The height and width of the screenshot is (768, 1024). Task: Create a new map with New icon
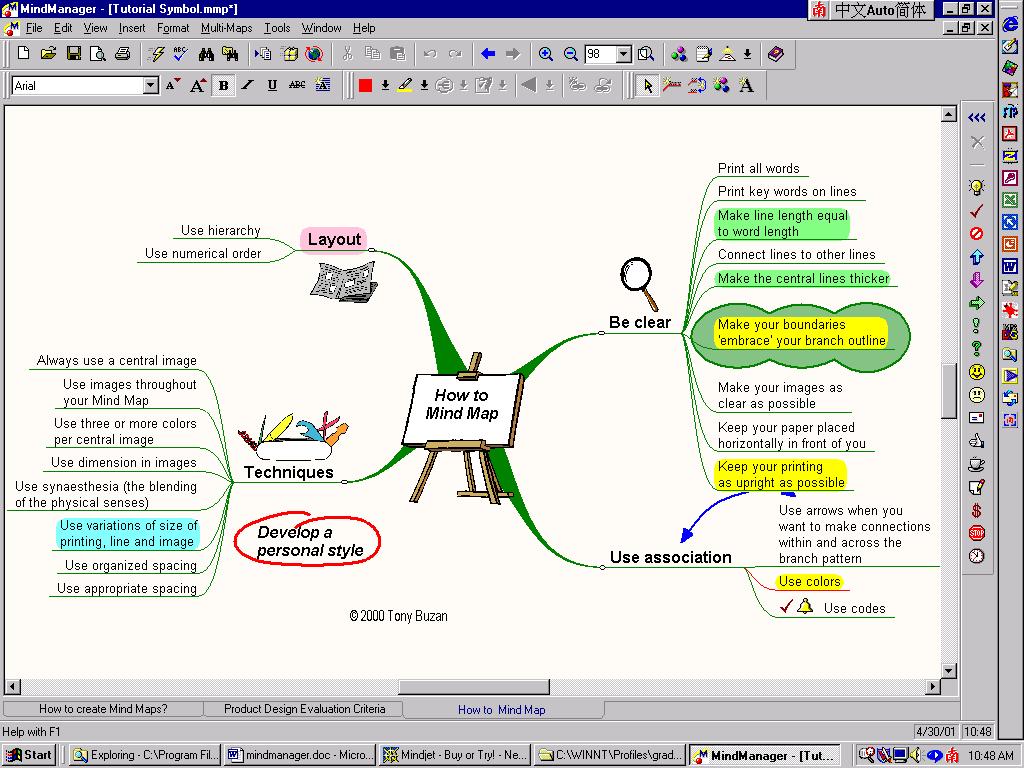pos(24,54)
